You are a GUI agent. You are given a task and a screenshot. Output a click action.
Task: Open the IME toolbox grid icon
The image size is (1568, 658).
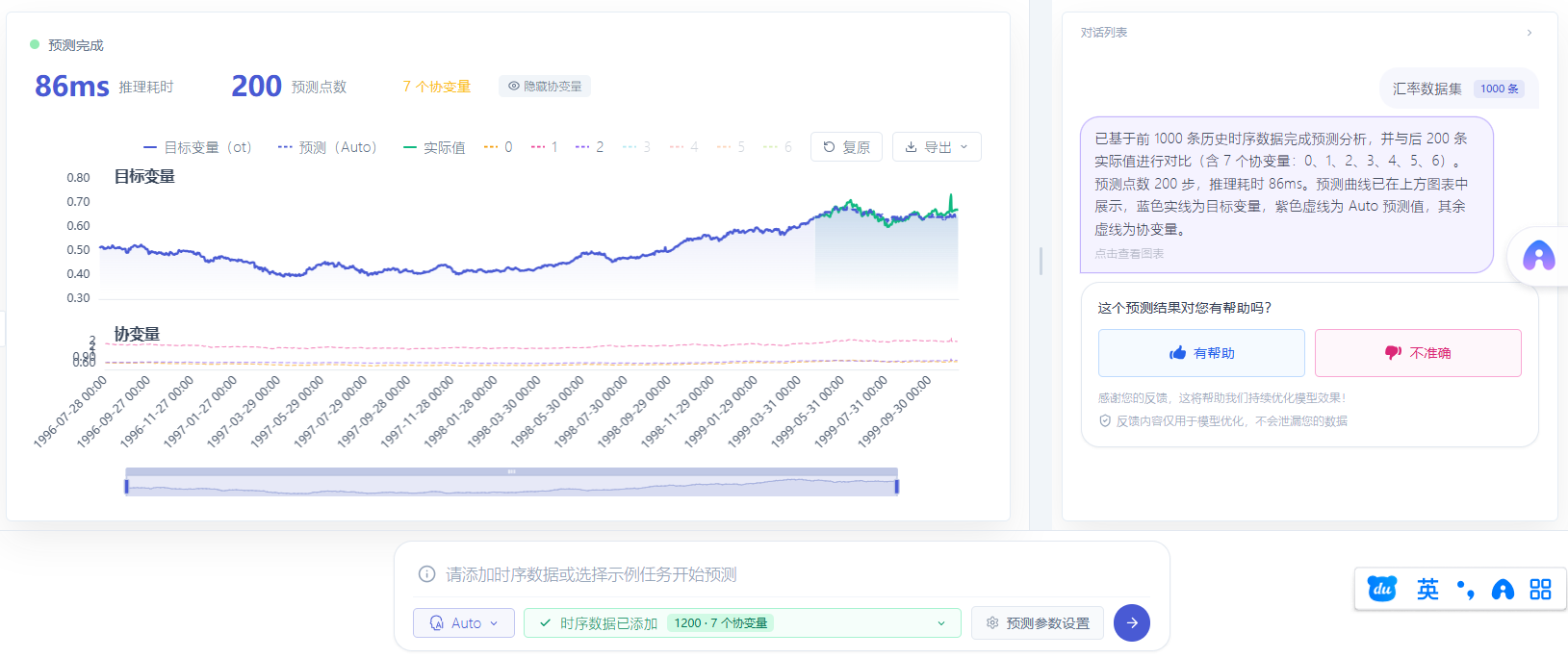tap(1540, 590)
